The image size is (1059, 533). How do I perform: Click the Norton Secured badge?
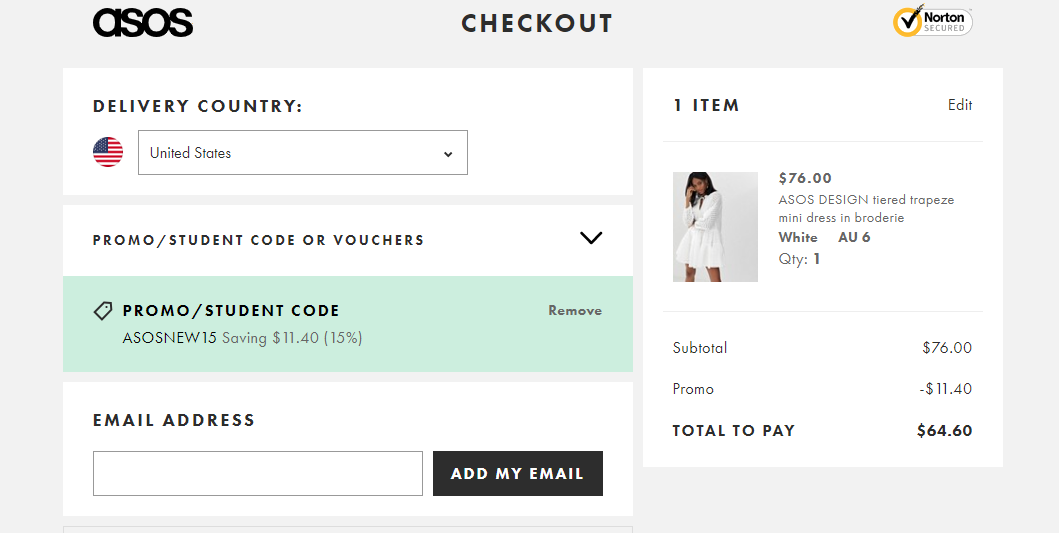(x=932, y=22)
